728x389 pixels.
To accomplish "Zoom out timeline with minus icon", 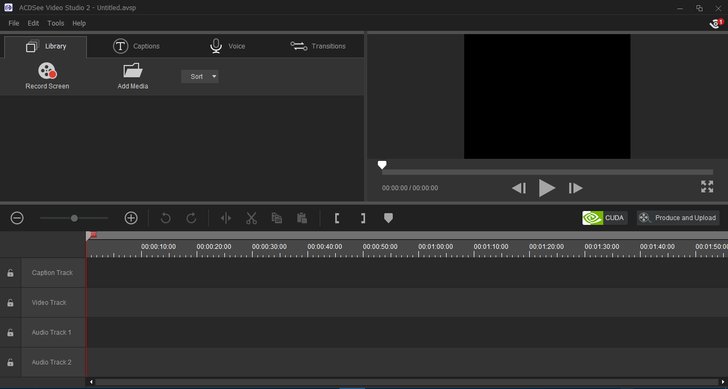I will [17, 218].
